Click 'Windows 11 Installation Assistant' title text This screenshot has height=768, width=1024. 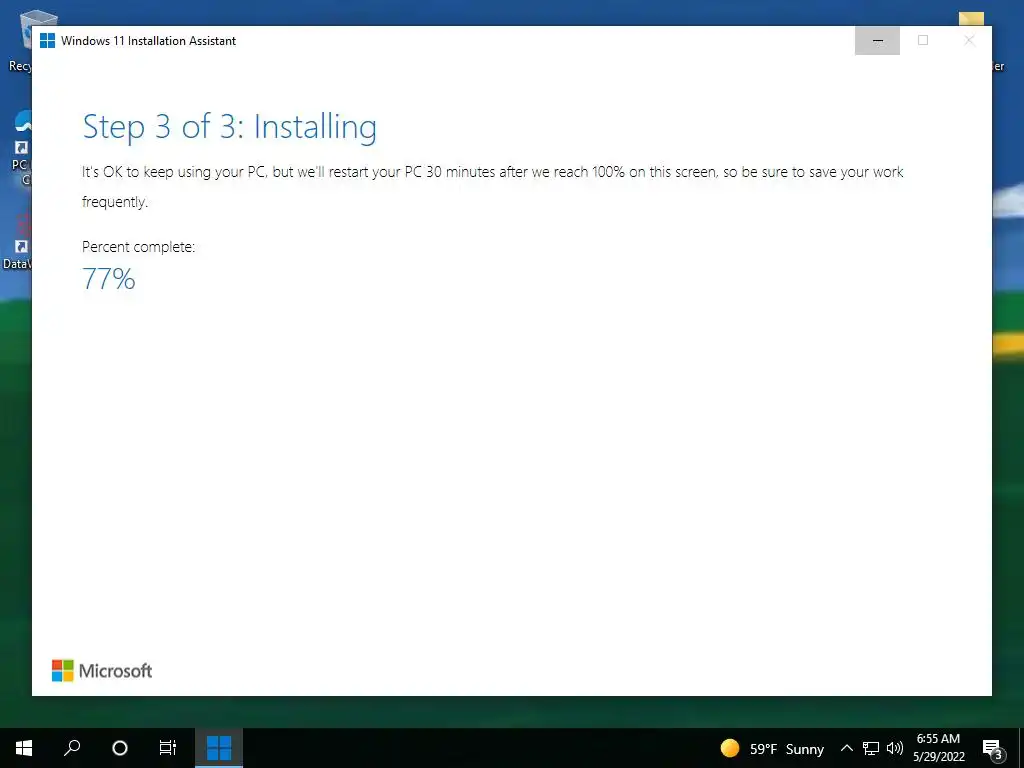148,40
